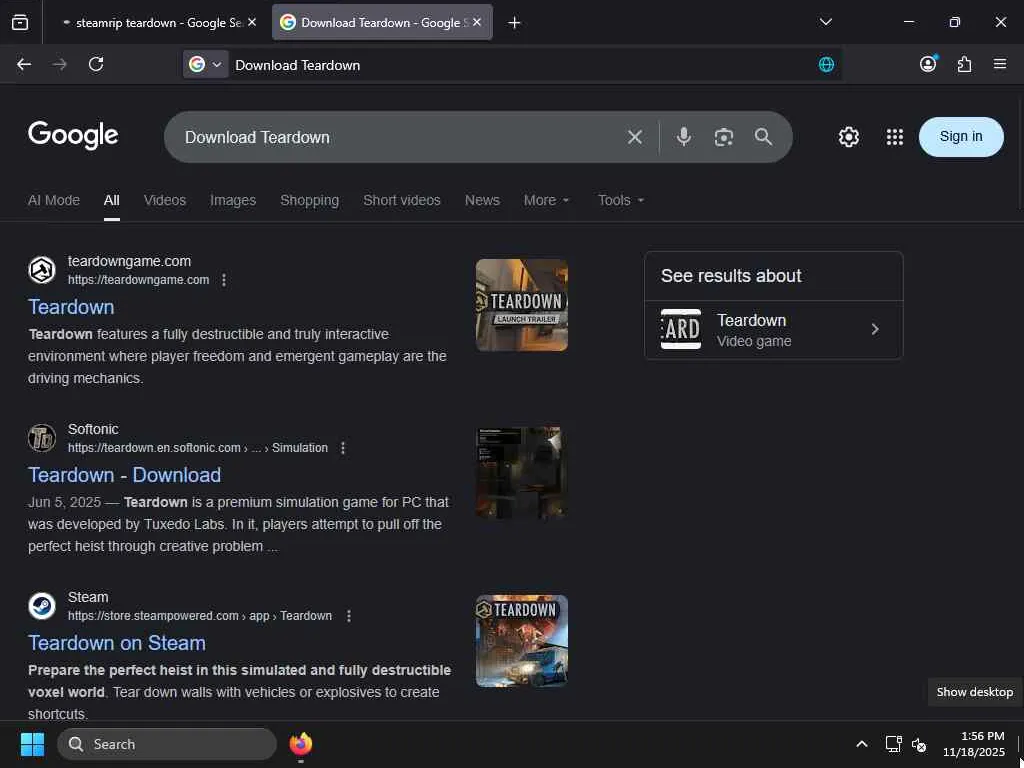Reload the current page

[96, 64]
